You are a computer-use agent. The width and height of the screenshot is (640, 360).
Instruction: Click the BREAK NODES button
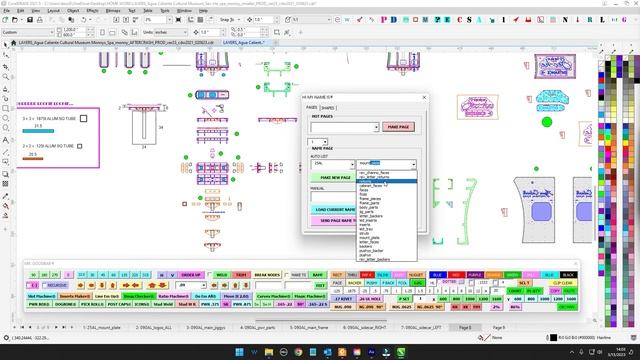click(267, 275)
